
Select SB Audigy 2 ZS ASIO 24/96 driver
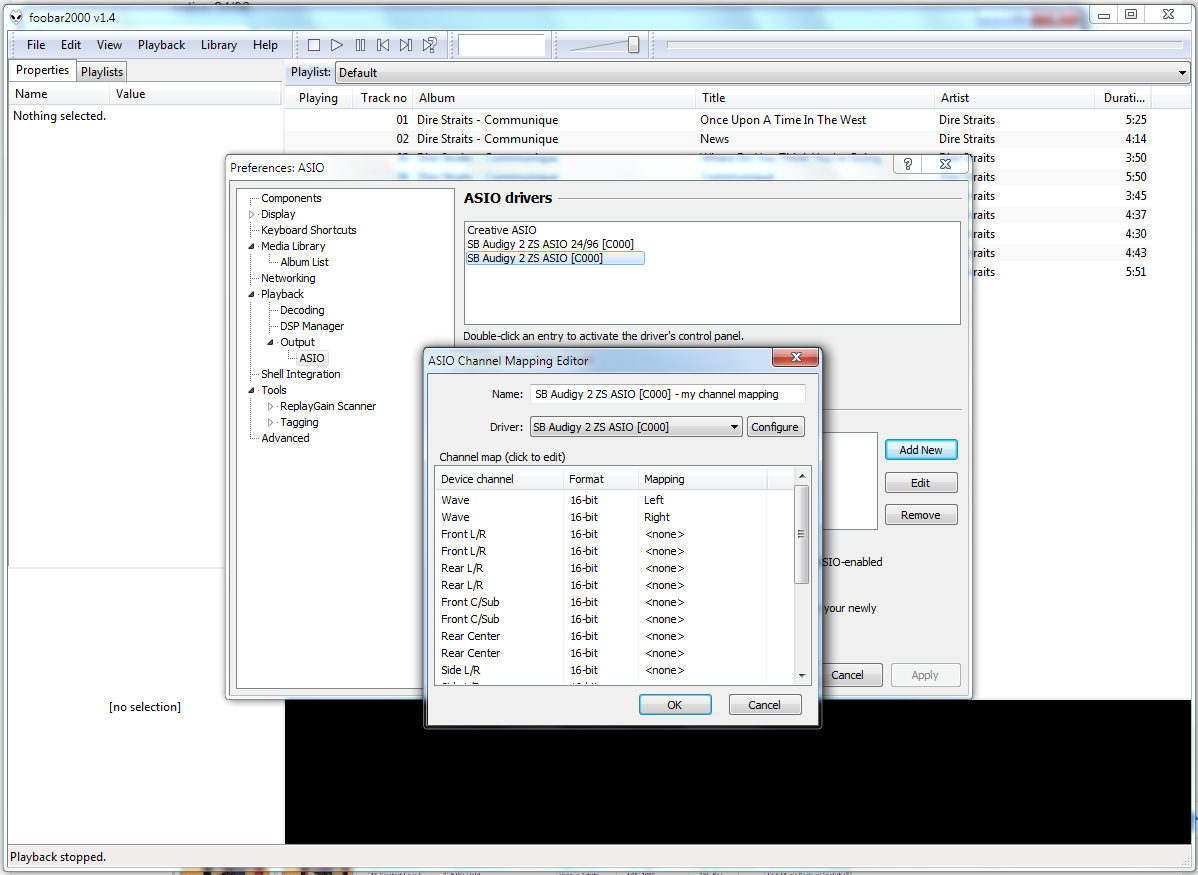point(550,245)
